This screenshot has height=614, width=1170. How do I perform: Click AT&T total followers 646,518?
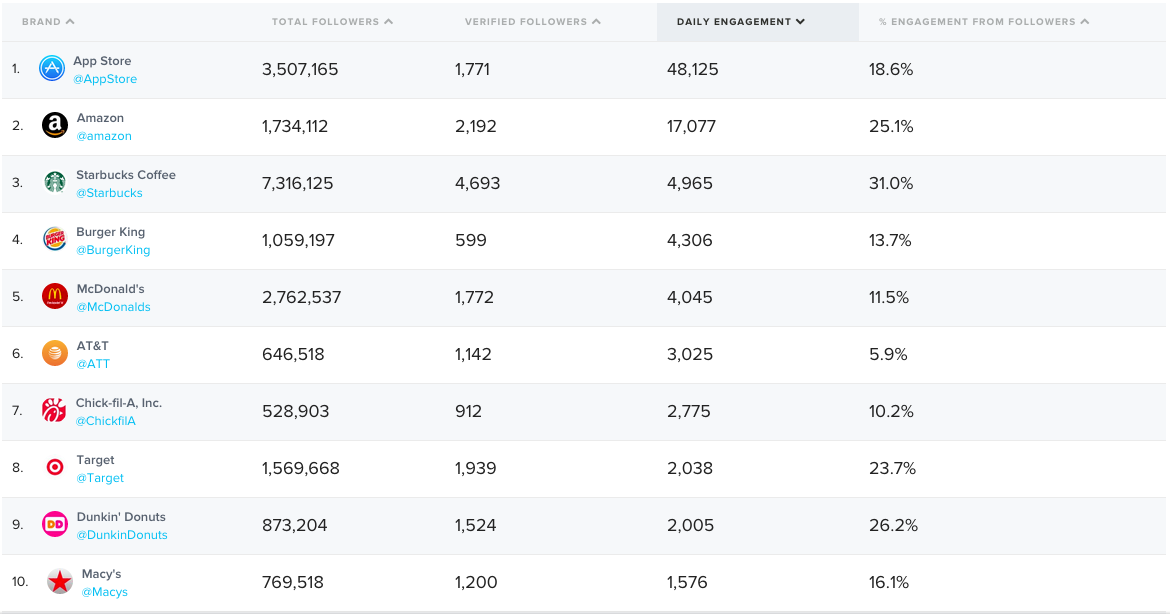pos(293,354)
